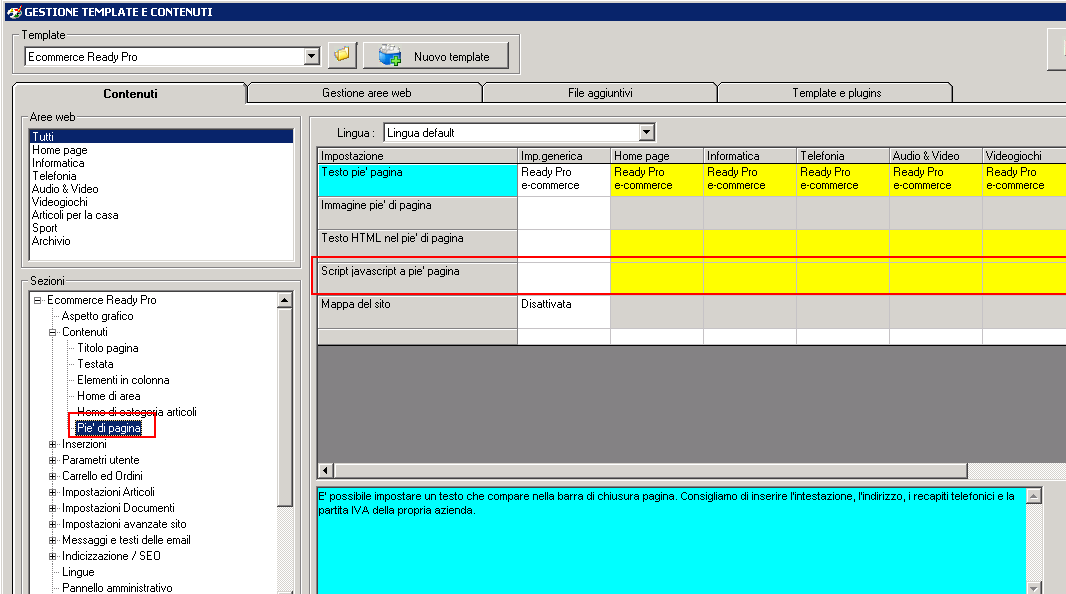Select Pannello amministrativo tree item
The width and height of the screenshot is (1066, 594).
pos(117,587)
